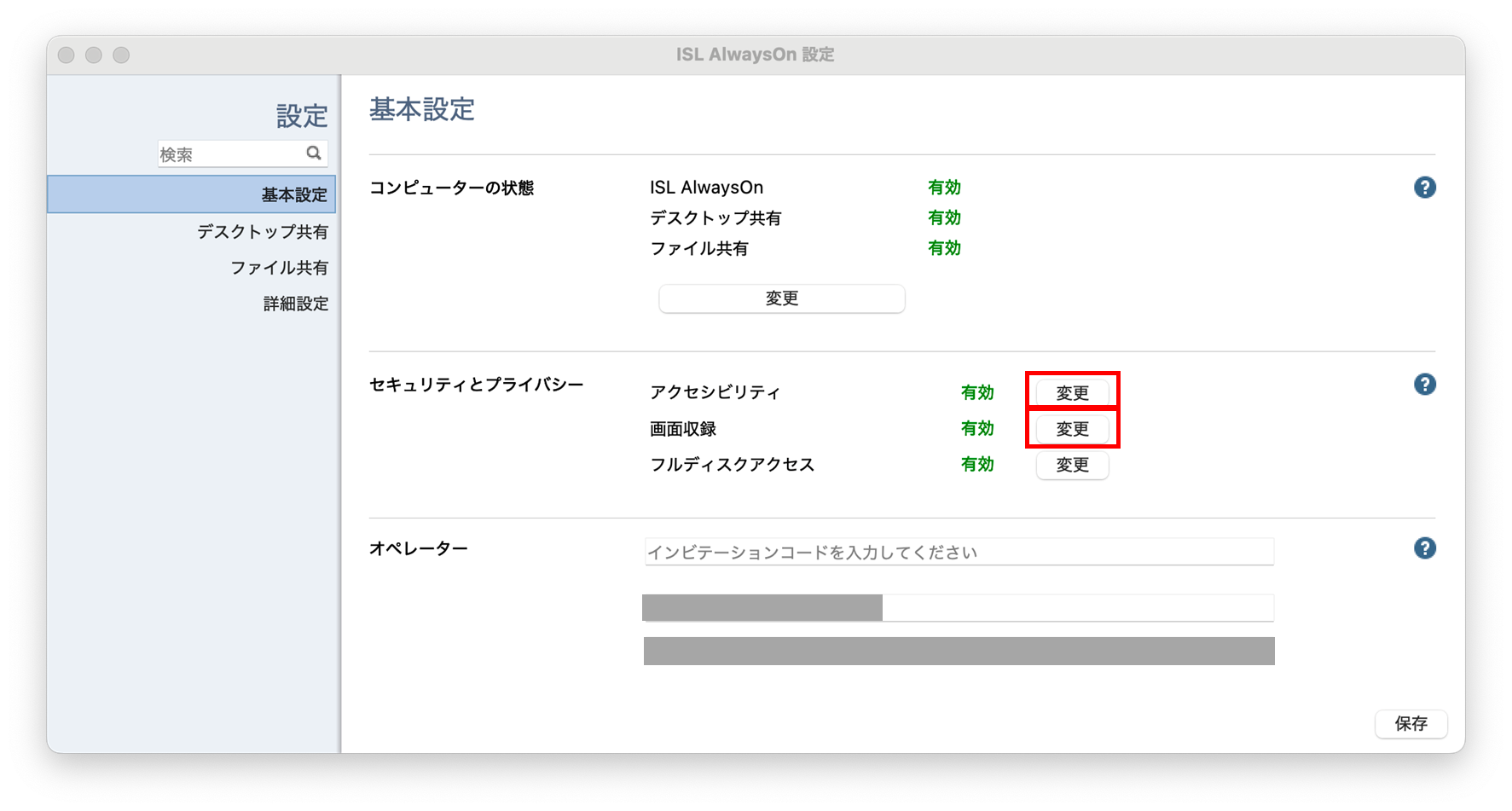Open help for コンピューターの状態 section
The height and width of the screenshot is (811, 1512).
tap(1424, 188)
